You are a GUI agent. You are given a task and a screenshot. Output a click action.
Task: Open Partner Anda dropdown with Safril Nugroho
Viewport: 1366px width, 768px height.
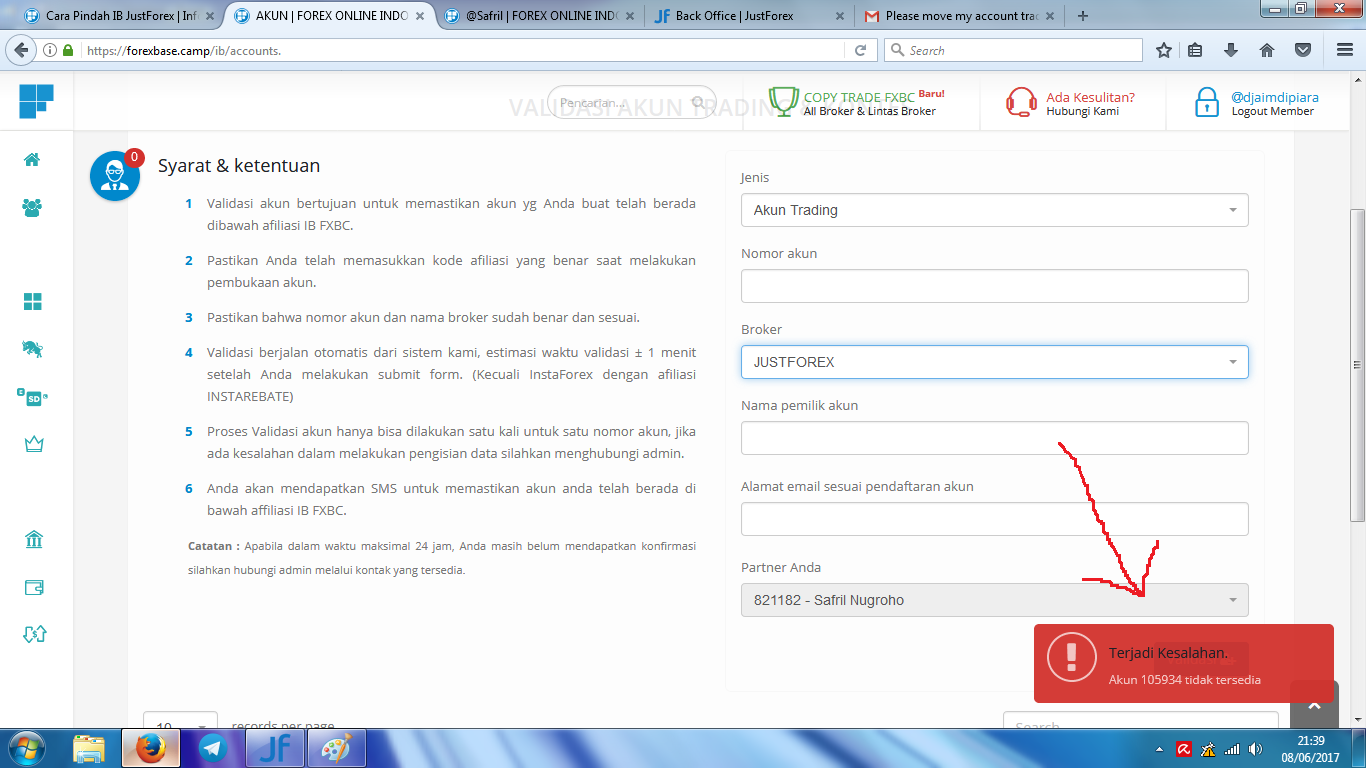(x=994, y=600)
